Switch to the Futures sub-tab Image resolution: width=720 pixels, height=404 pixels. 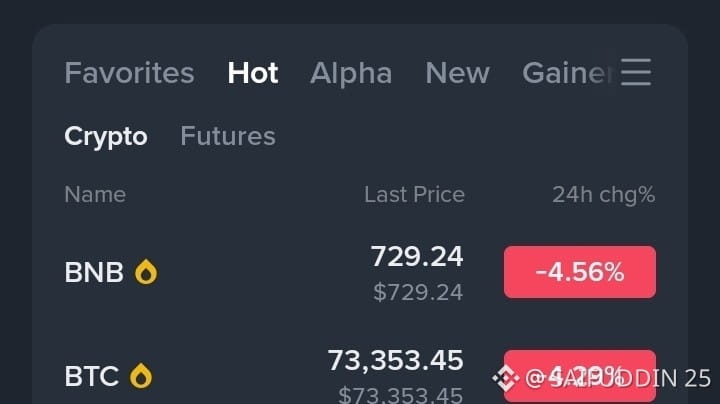pyautogui.click(x=228, y=136)
